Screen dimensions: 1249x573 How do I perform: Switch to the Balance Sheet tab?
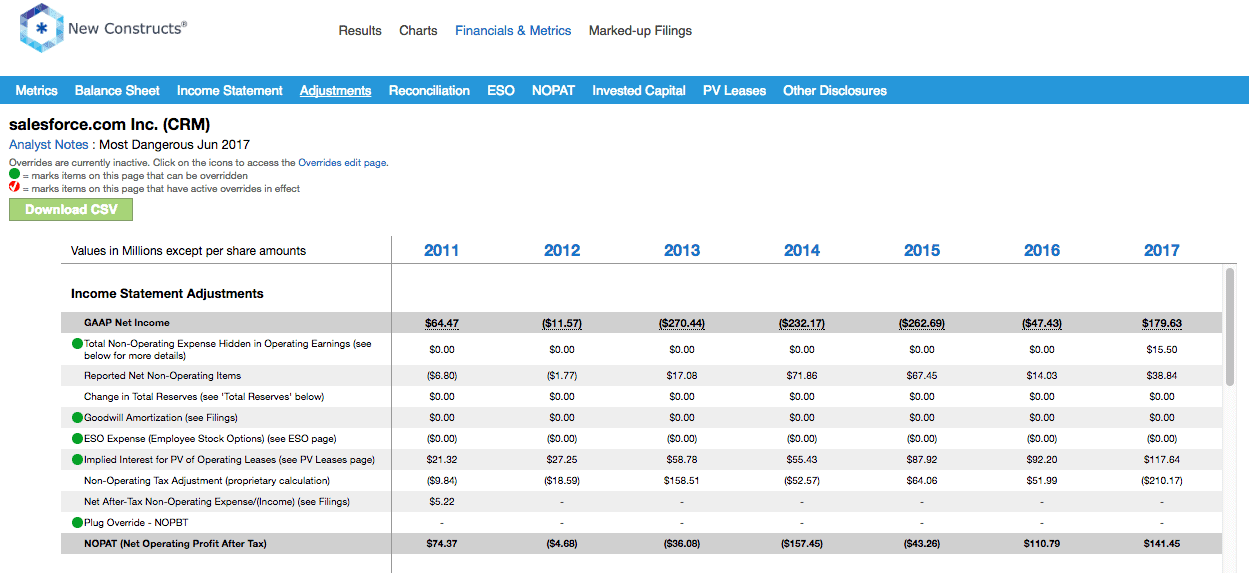(117, 90)
